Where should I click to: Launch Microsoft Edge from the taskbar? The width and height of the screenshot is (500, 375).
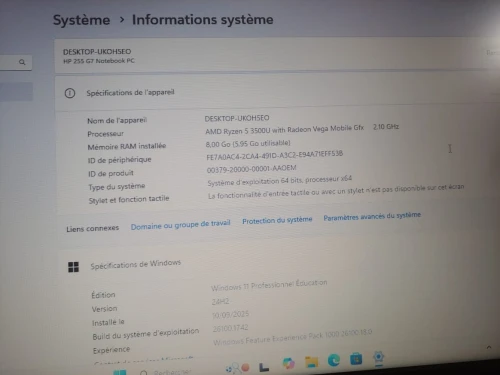(x=334, y=360)
